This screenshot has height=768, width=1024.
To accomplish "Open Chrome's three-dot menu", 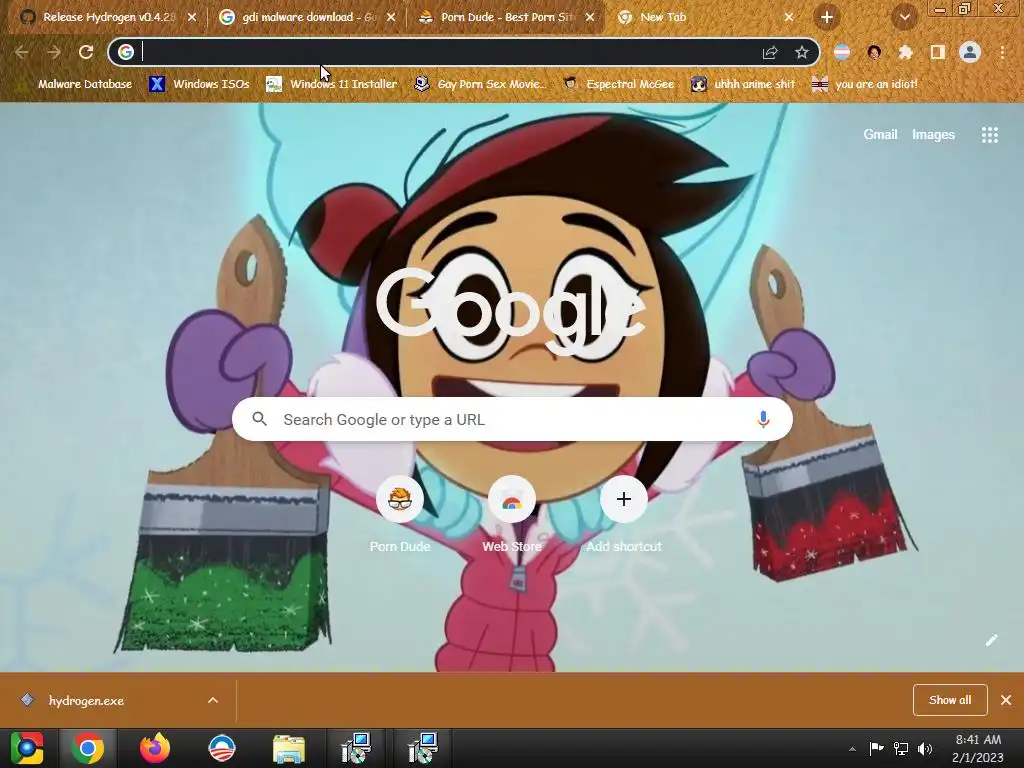I will pyautogui.click(x=1002, y=52).
